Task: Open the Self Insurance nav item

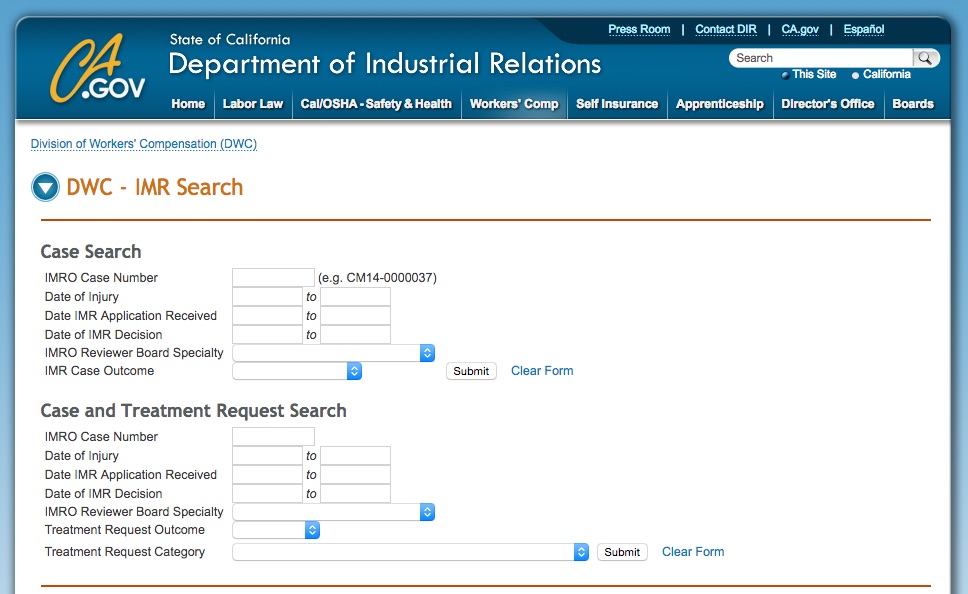Action: 617,104
